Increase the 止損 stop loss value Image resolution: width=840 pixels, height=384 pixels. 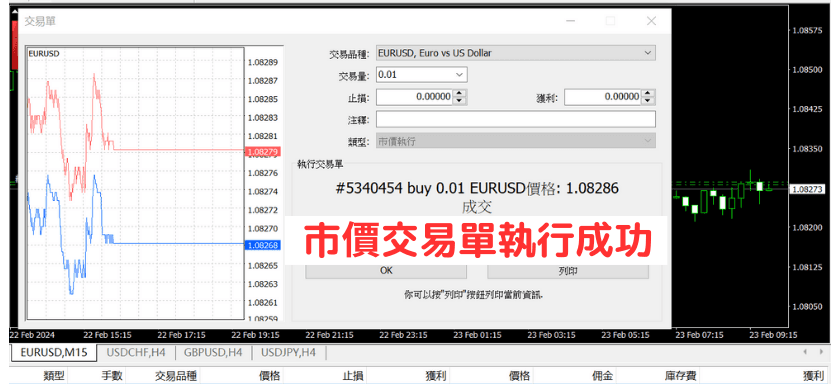pyautogui.click(x=460, y=93)
